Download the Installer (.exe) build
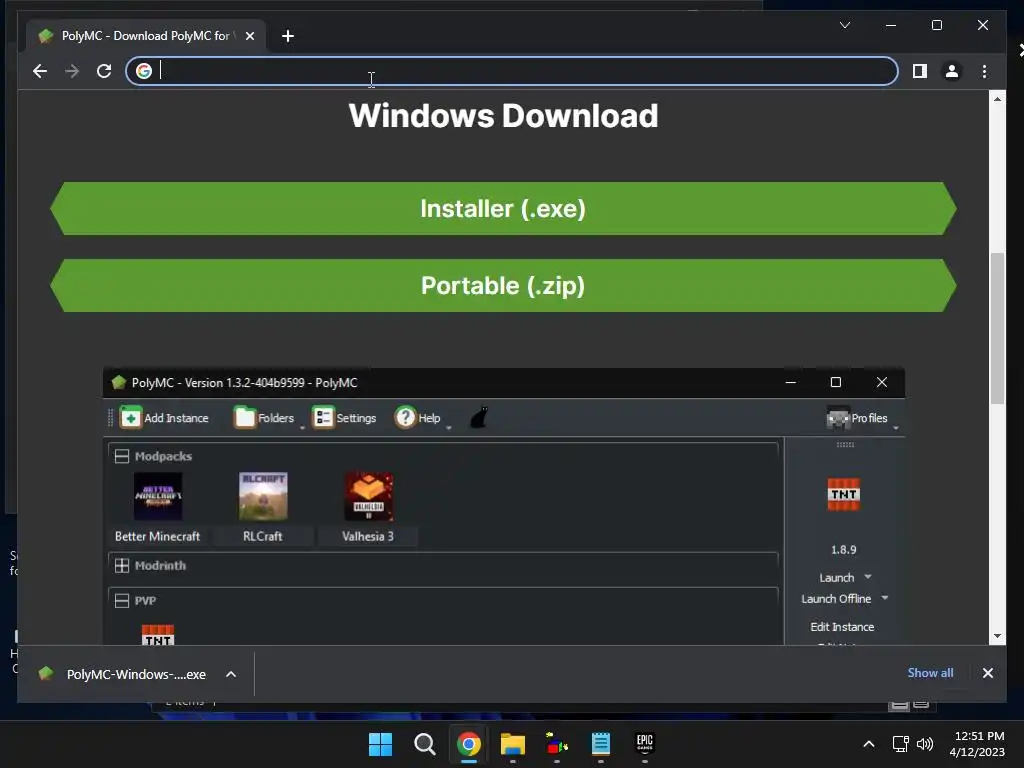This screenshot has height=768, width=1024. (x=503, y=208)
